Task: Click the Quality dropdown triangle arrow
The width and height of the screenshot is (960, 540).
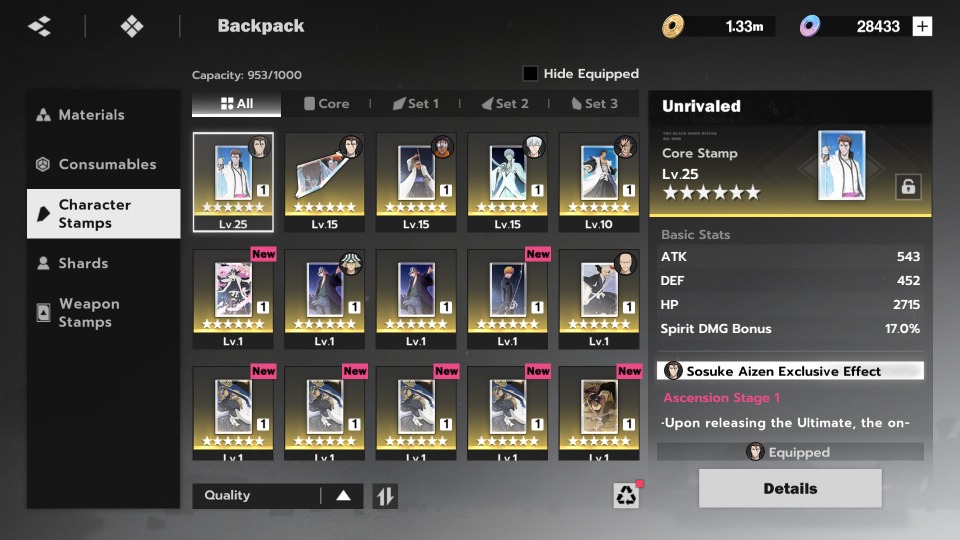Action: click(x=343, y=496)
